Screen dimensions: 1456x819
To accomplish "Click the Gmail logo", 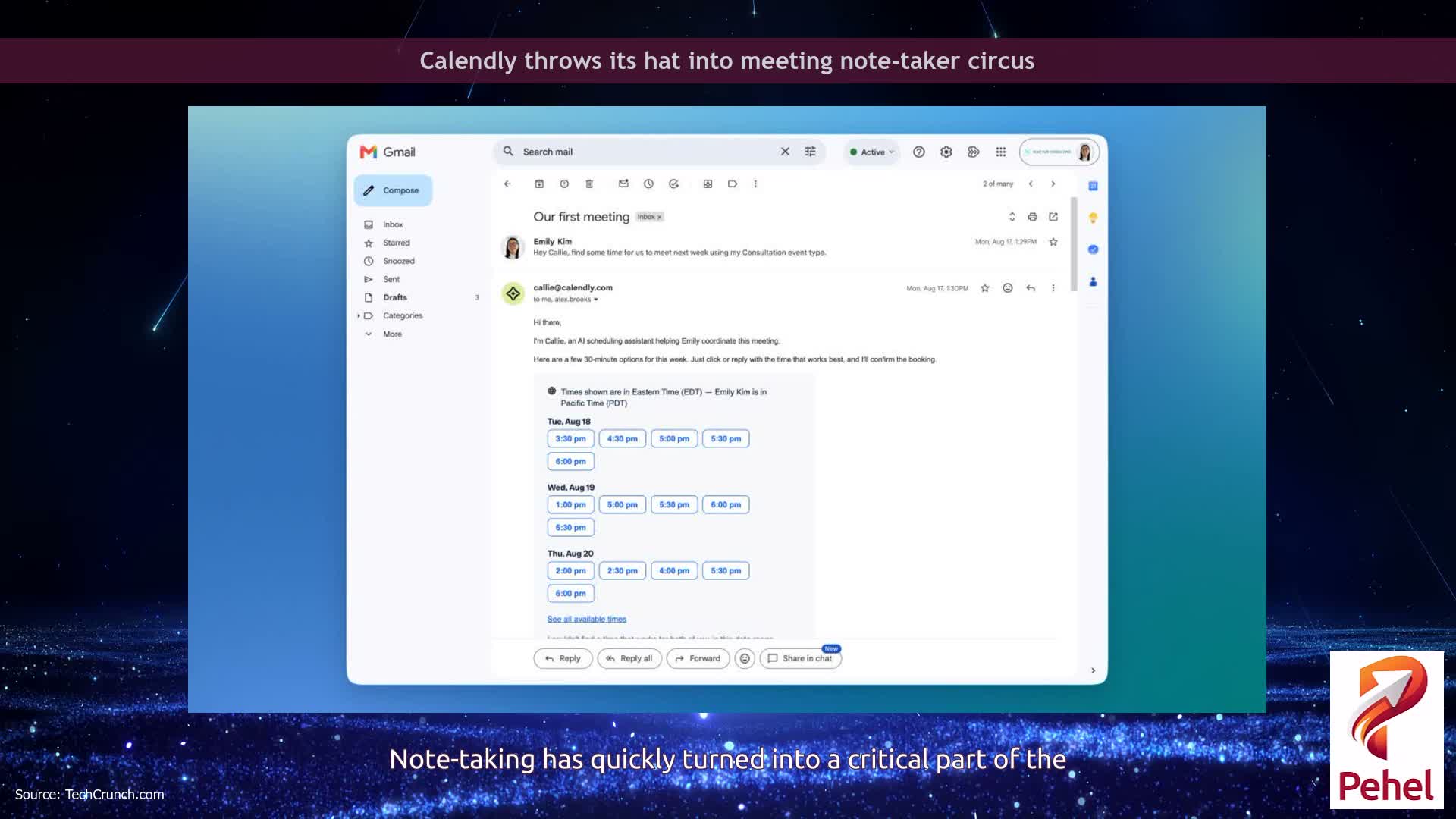I will [388, 152].
